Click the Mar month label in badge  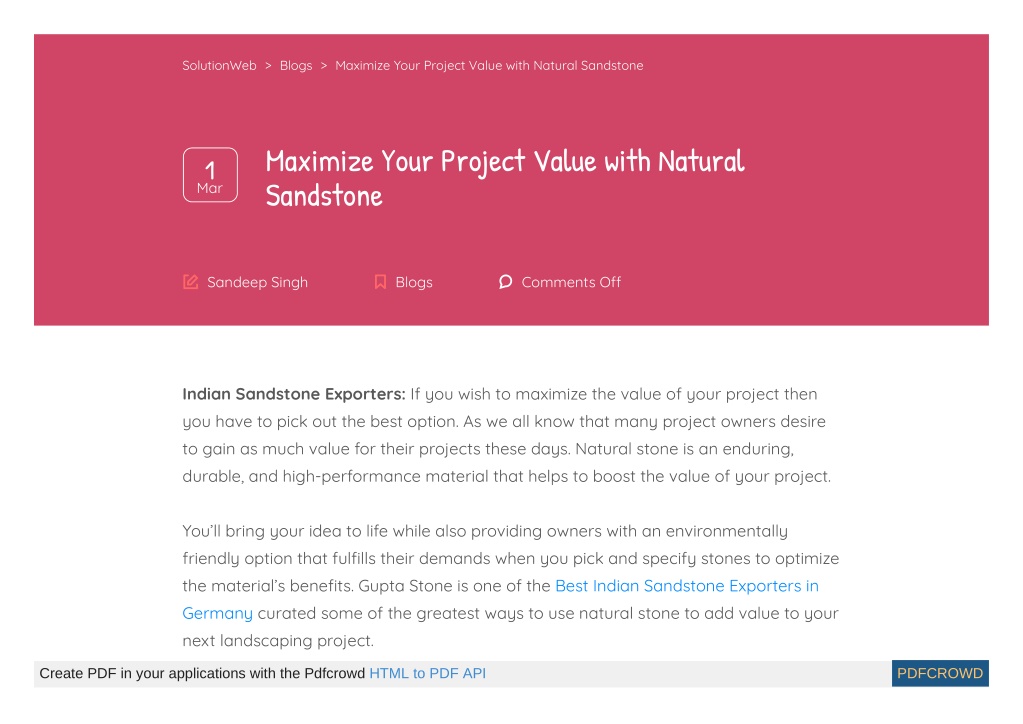pos(210,188)
